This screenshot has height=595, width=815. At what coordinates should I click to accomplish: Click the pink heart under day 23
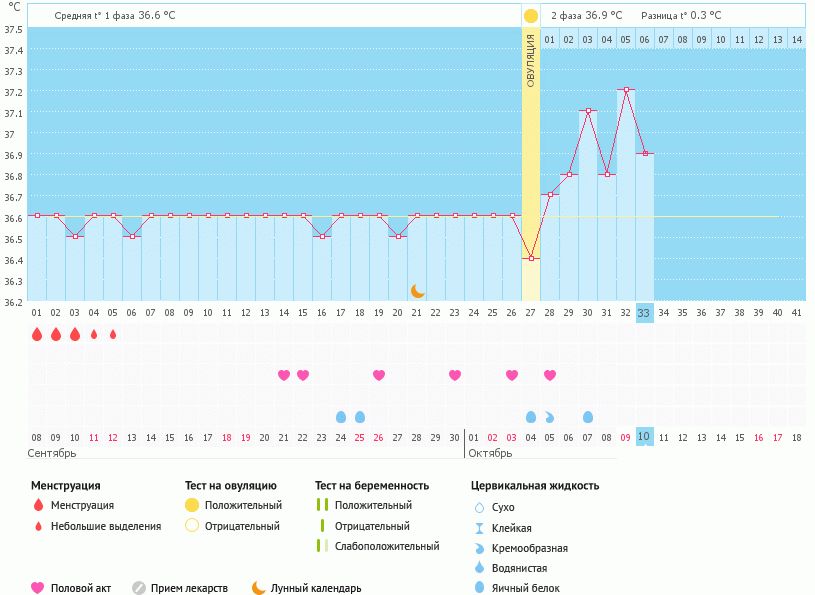pyautogui.click(x=455, y=375)
